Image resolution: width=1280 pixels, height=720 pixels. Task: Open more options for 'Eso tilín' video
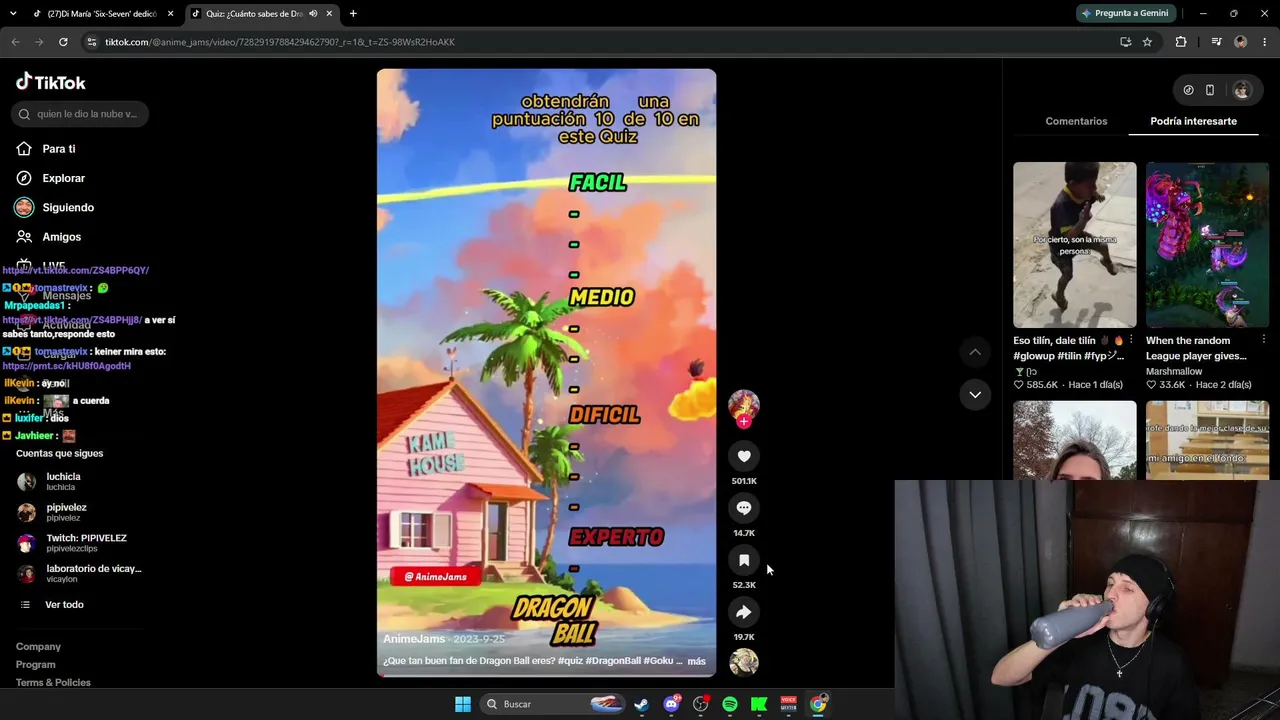(x=1131, y=341)
